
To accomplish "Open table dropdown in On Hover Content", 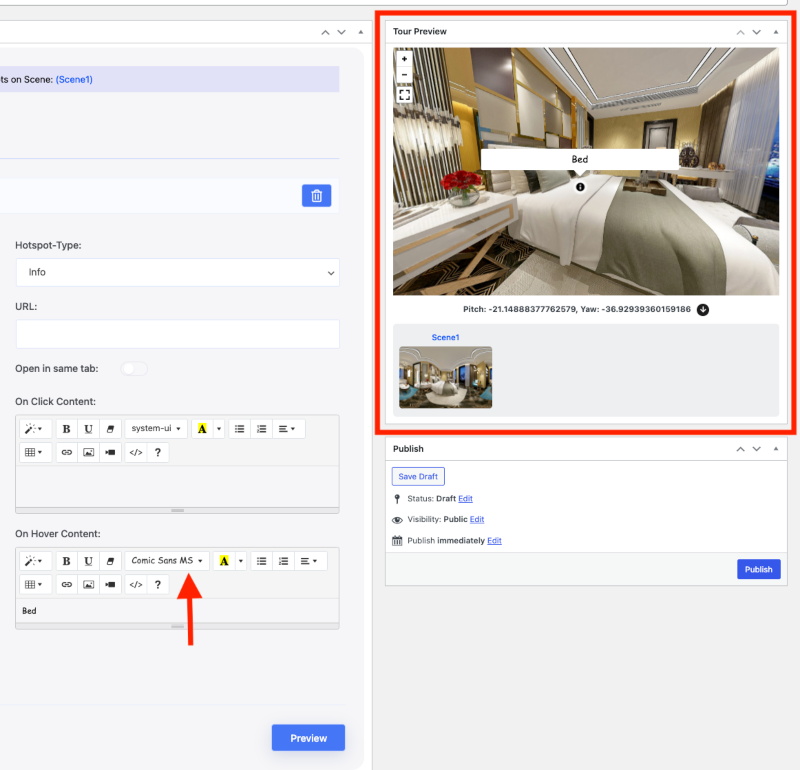I will [x=34, y=584].
